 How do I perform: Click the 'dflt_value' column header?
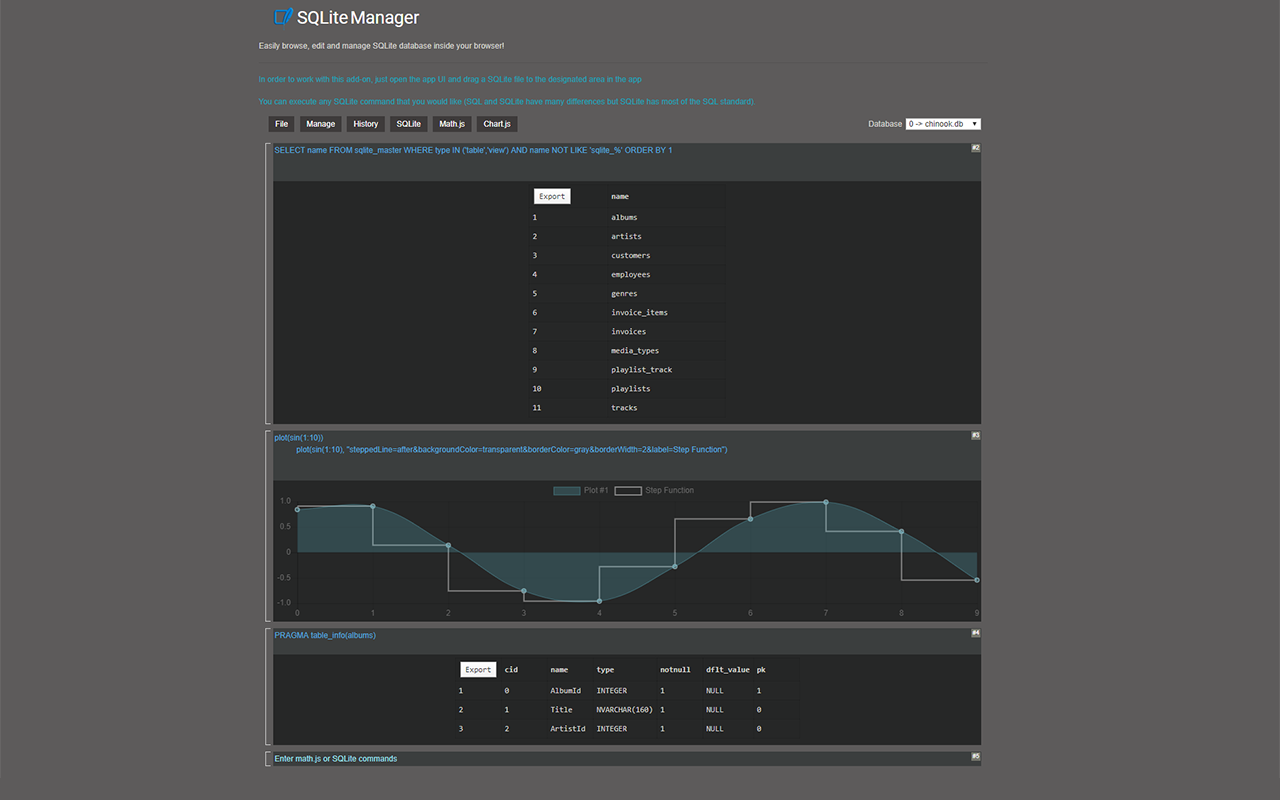(728, 669)
